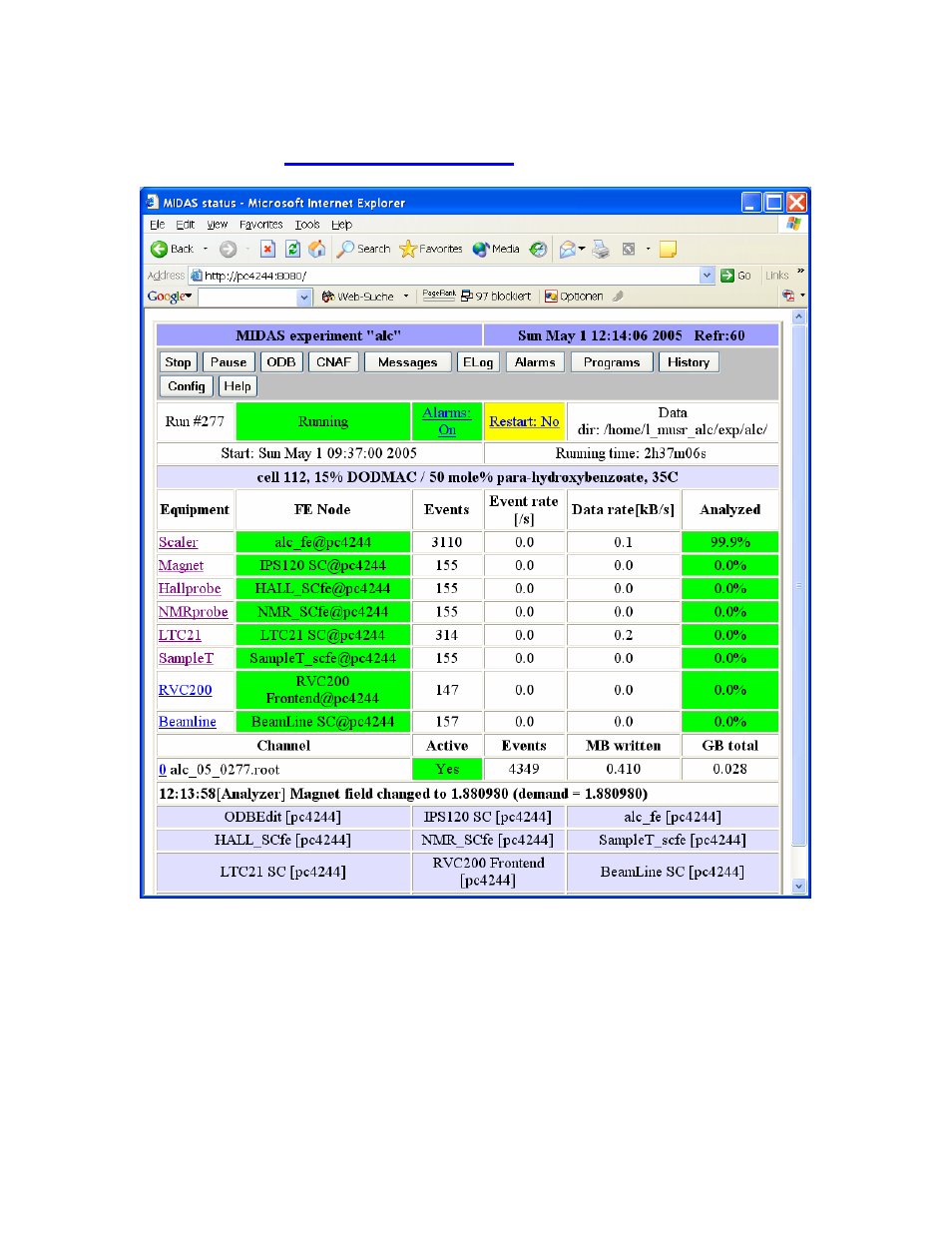This screenshot has height=1233, width=952.
Task: Toggle Alarms On link
Action: 447,421
